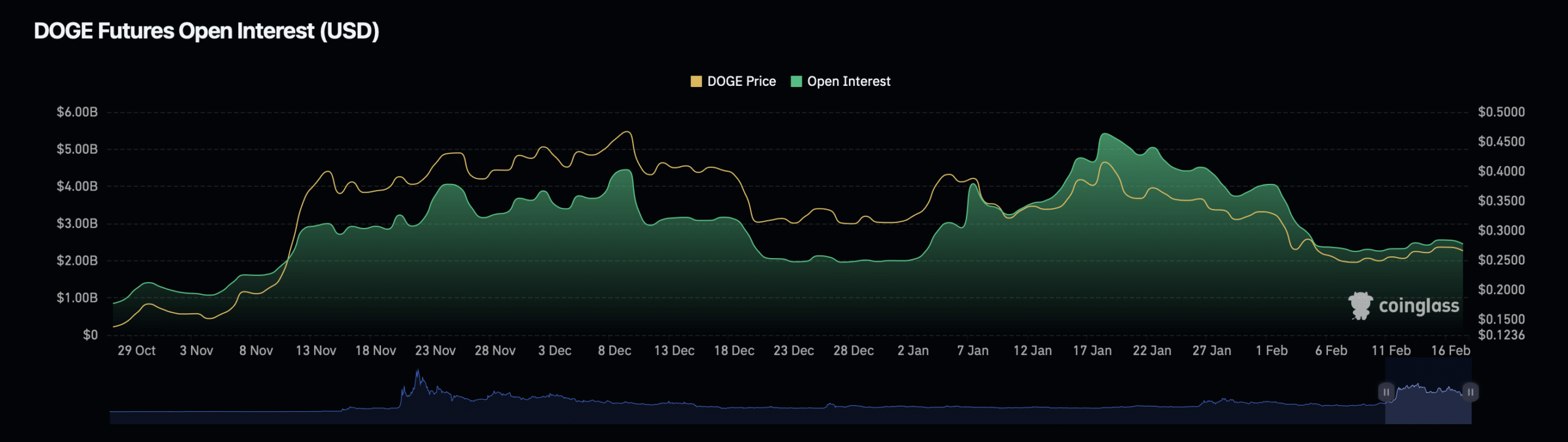Click the $0.1236 right axis label

pos(1501,335)
